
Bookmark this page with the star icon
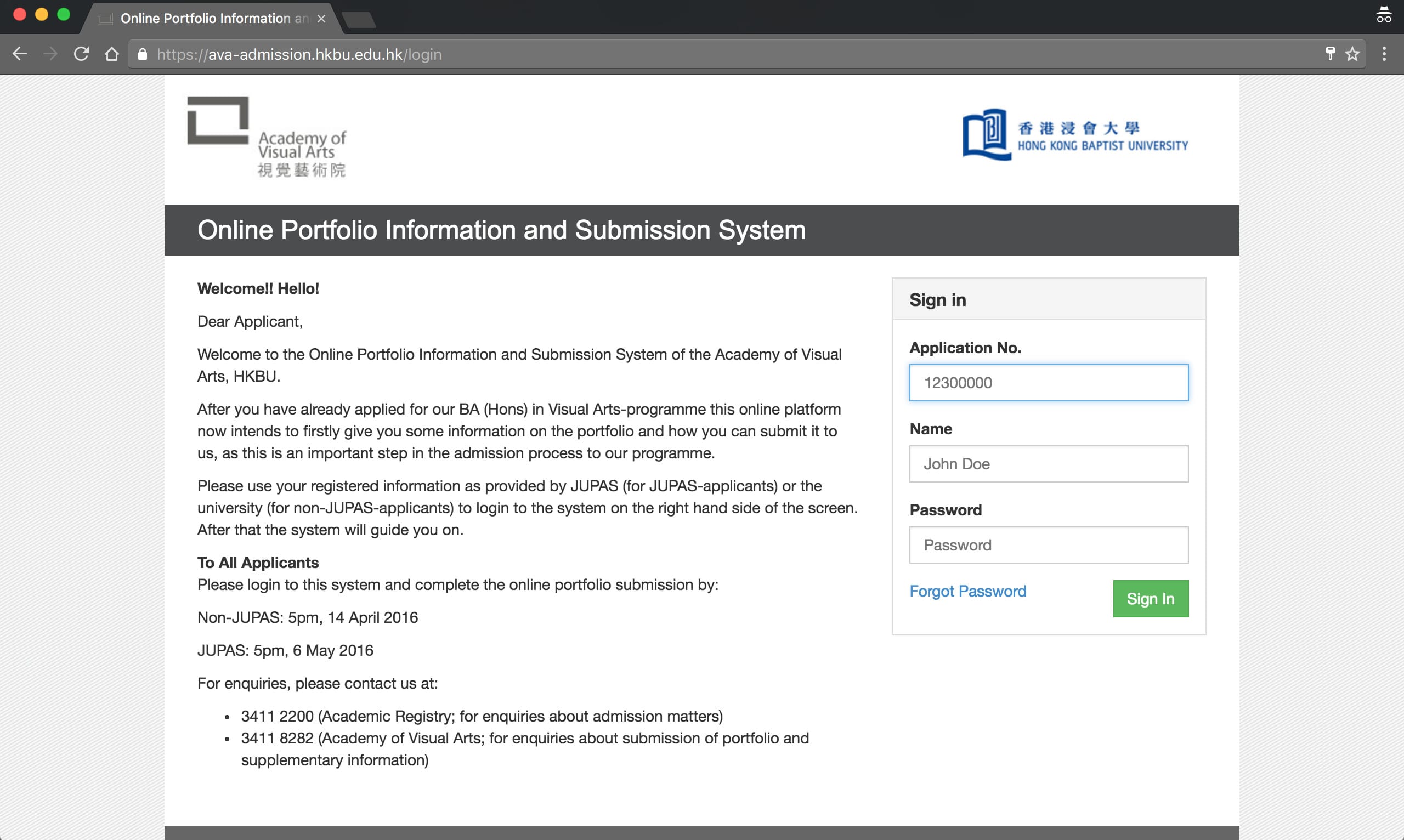point(1352,54)
